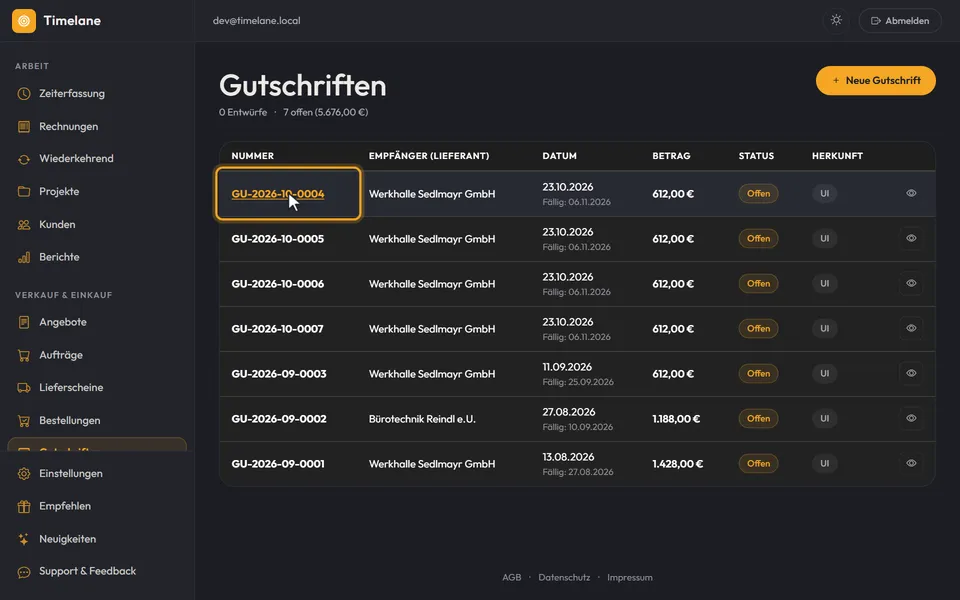Screen dimensions: 960x600
Task: Click the Projekte folder icon
Action: click(x=24, y=192)
